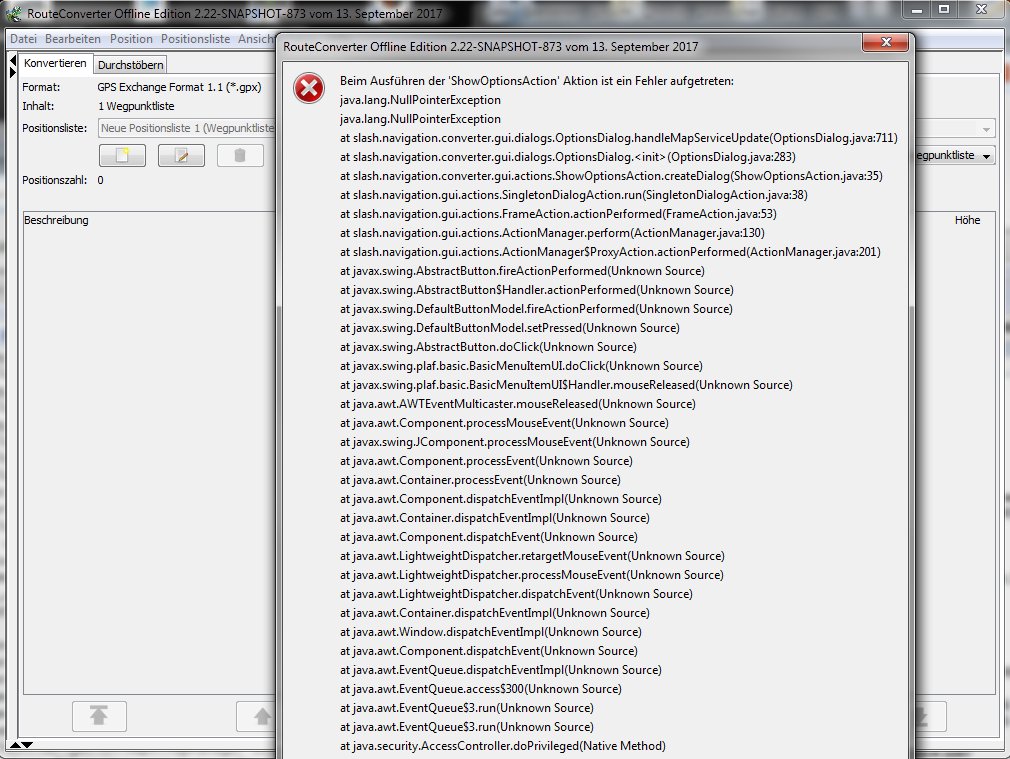
Task: Expand the panel with the right-pointing divider arrow
Action: (x=14, y=70)
